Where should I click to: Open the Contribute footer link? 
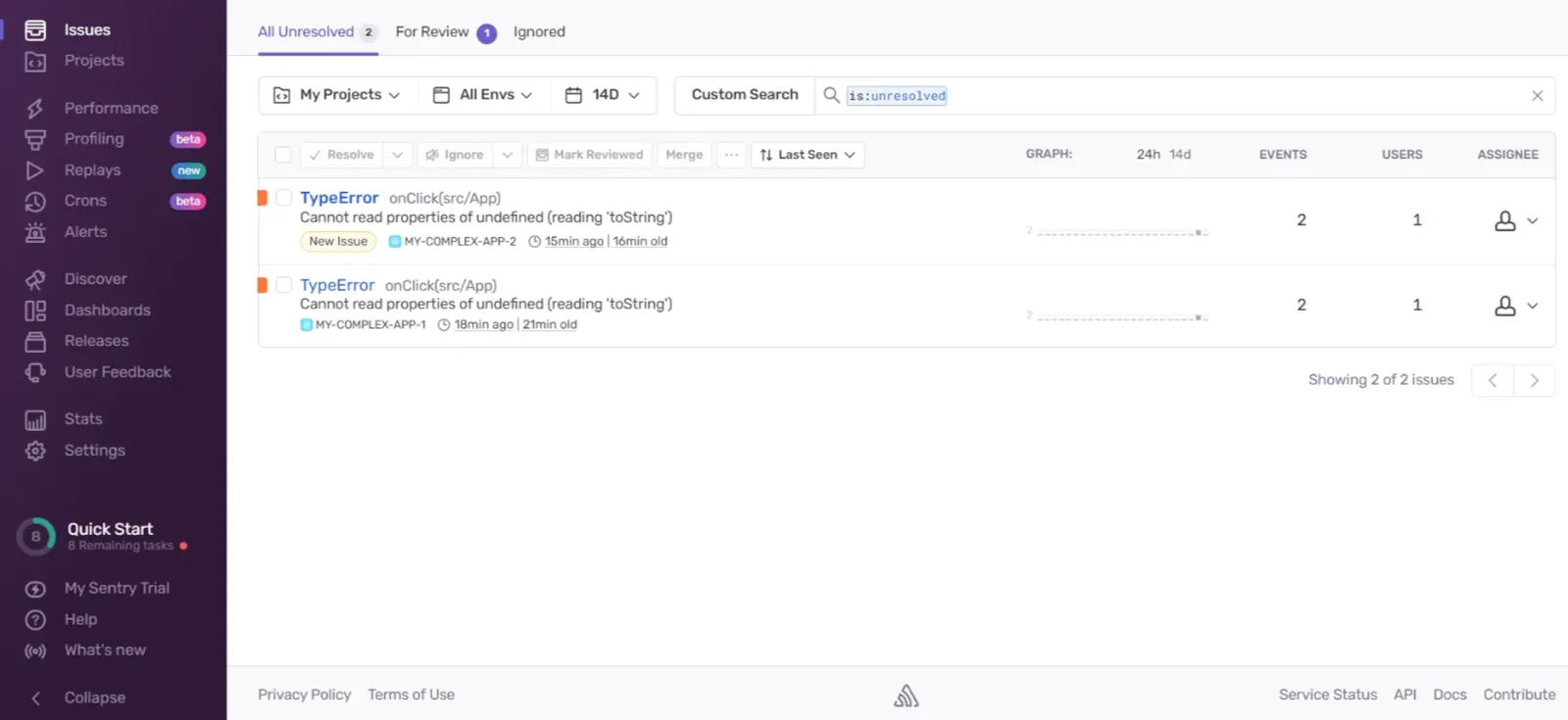1519,695
